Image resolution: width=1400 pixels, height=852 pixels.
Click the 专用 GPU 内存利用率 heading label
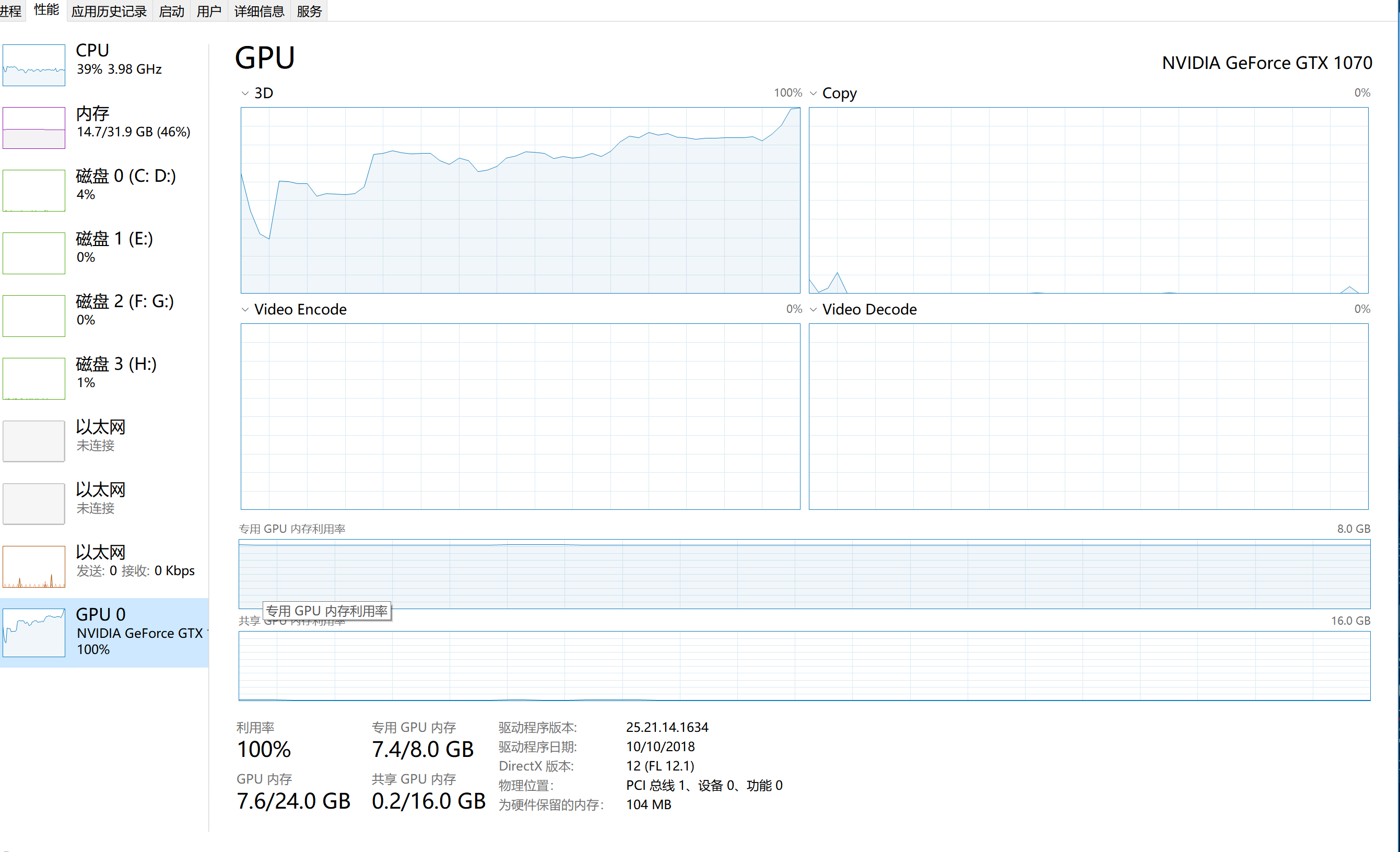[x=292, y=529]
